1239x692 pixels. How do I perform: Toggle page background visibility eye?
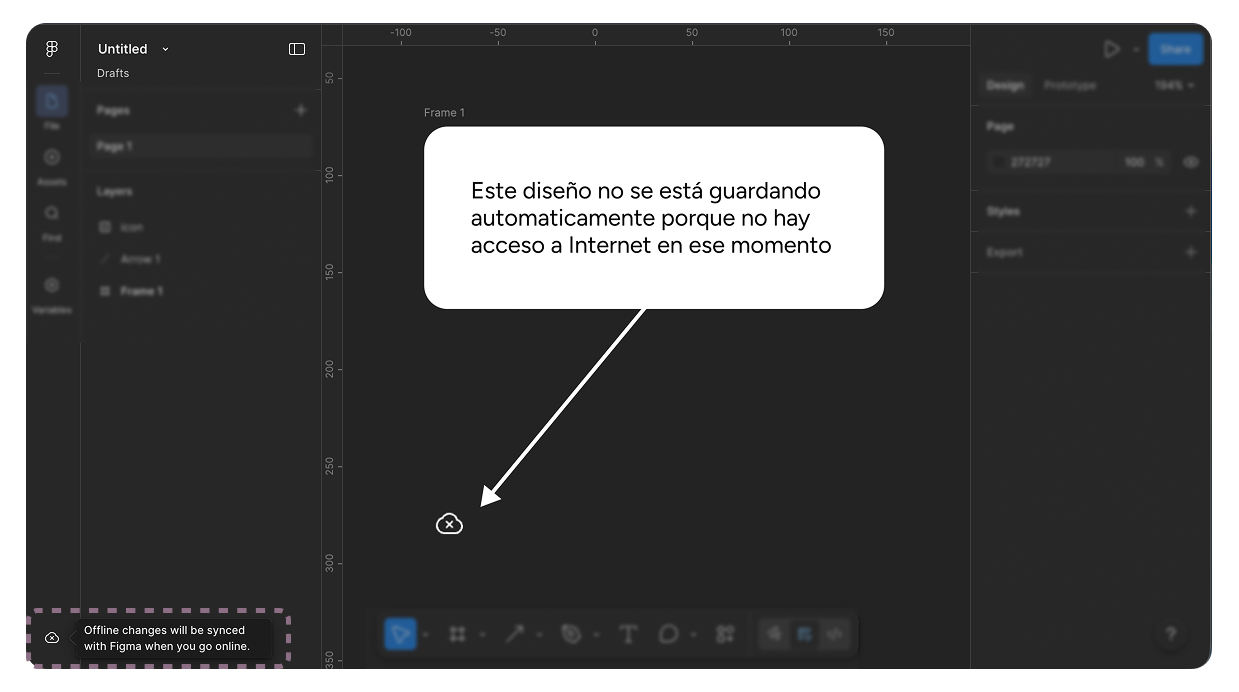(x=1190, y=162)
